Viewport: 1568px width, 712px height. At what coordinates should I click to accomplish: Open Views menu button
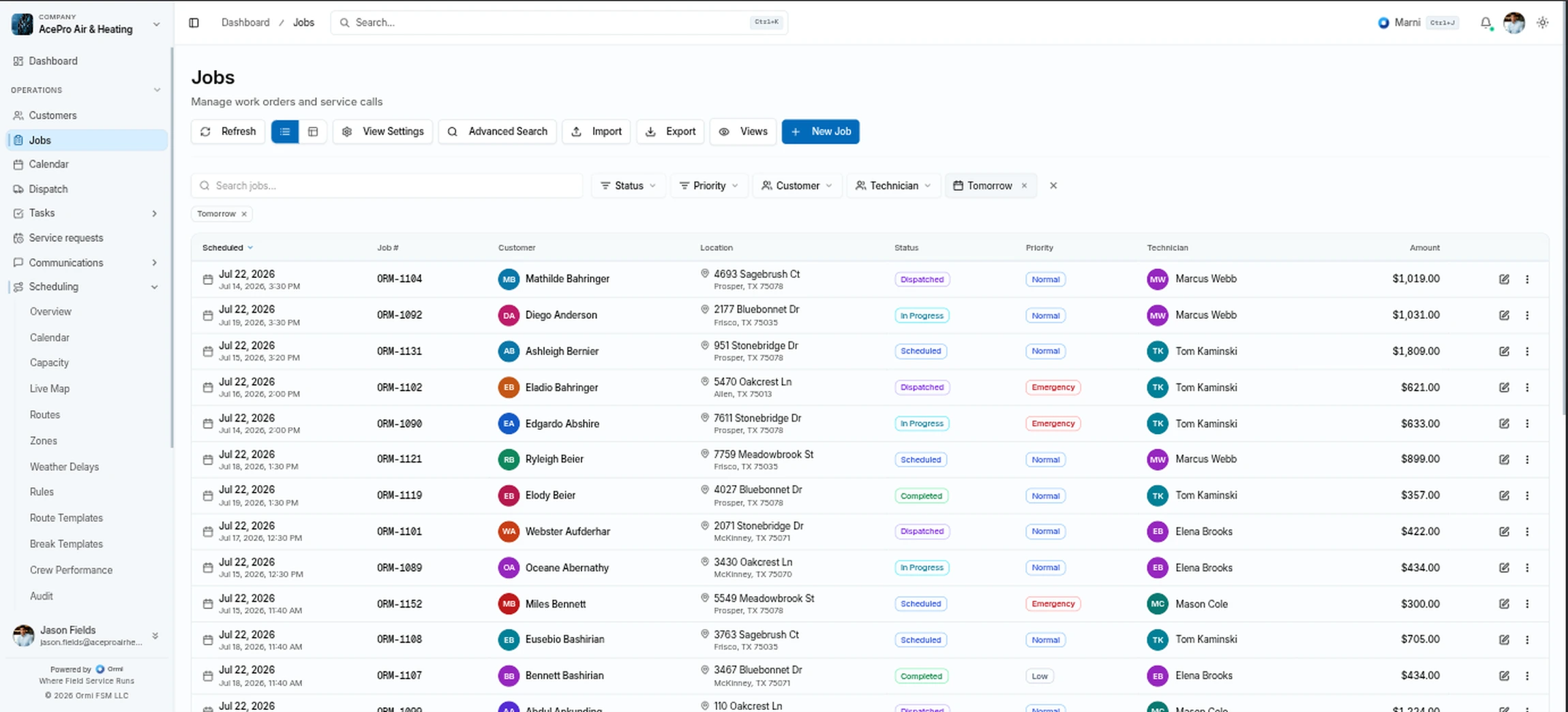coord(743,131)
